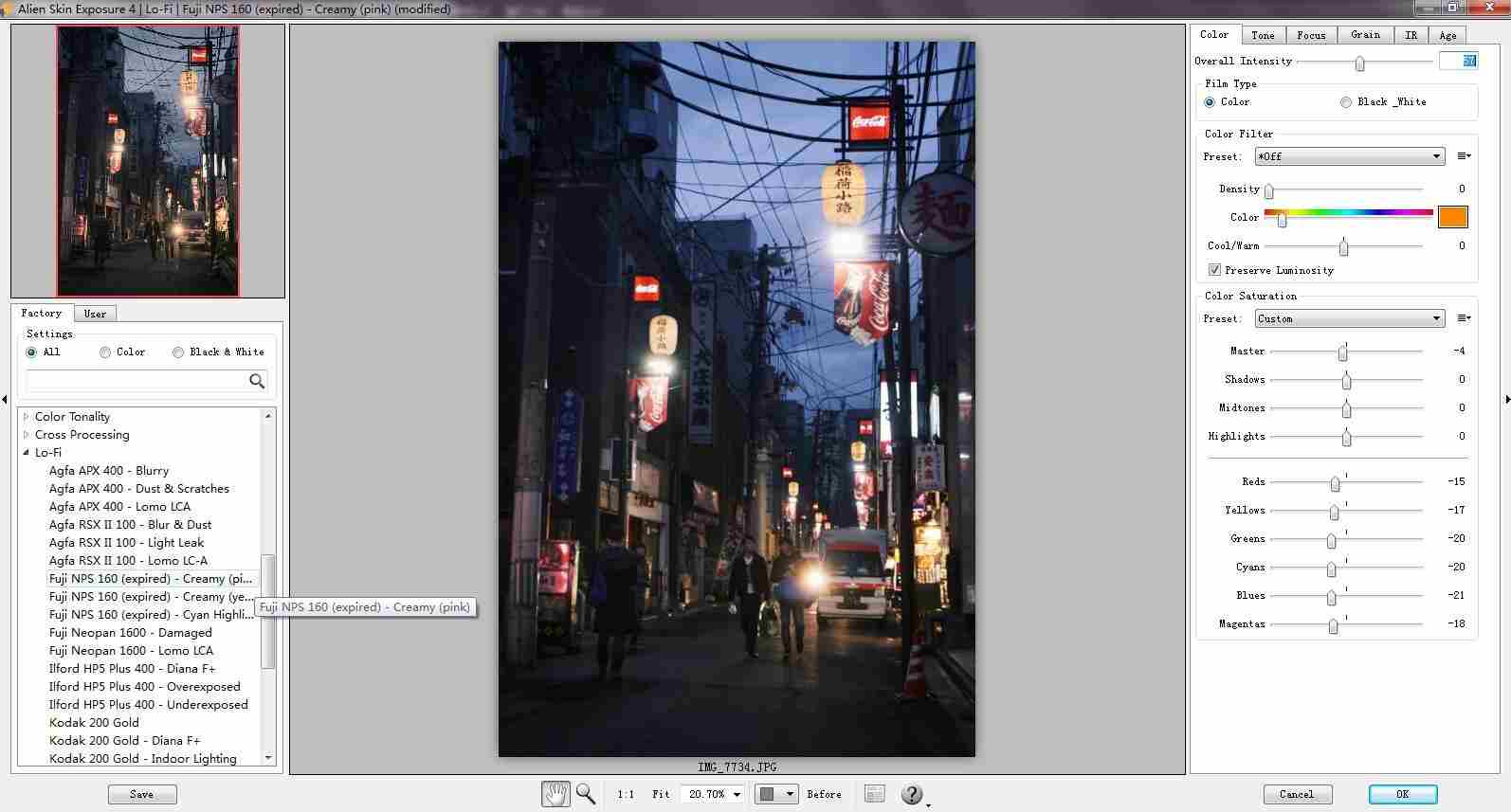Select the All settings filter radio
The image size is (1511, 812).
pos(32,352)
